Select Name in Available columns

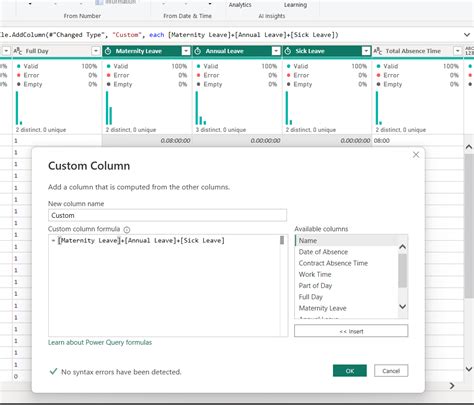click(346, 241)
